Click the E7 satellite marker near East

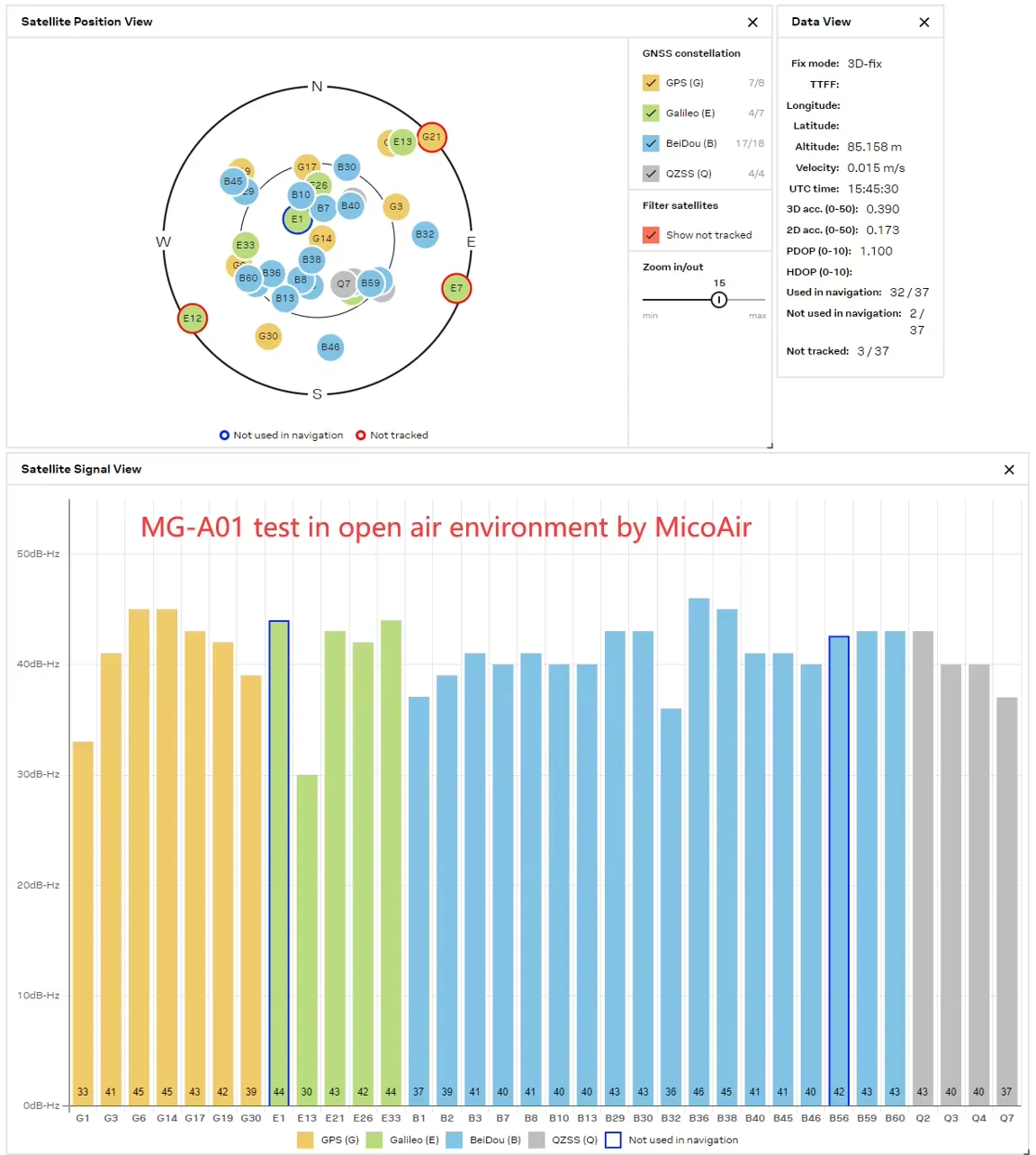tap(456, 289)
